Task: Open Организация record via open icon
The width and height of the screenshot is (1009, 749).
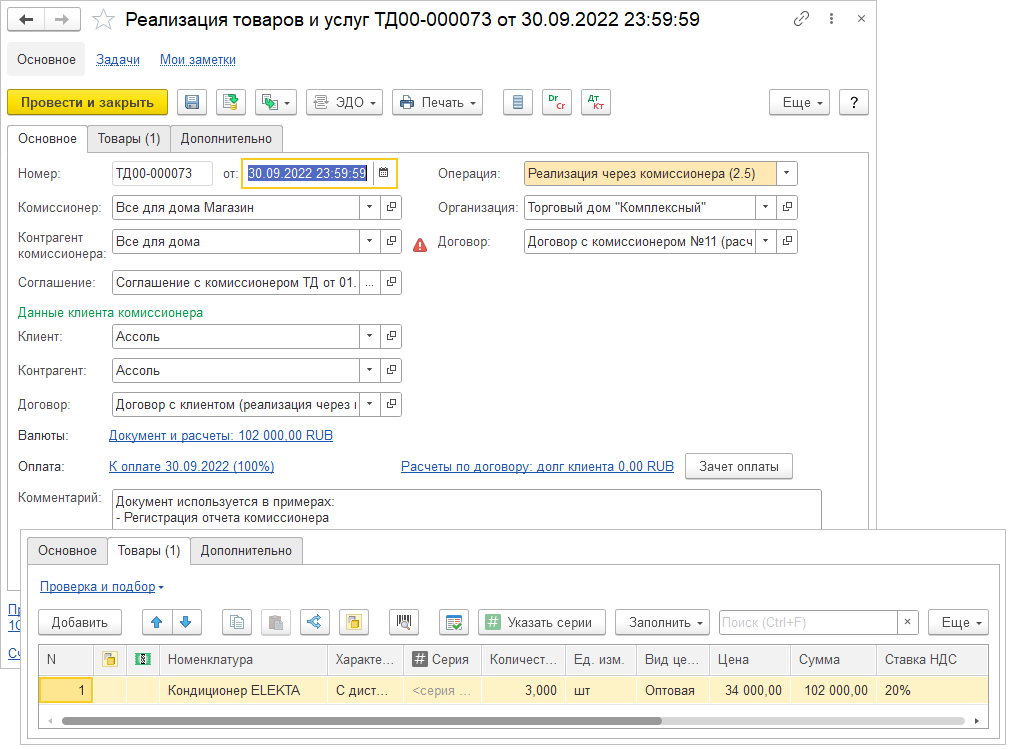Action: (787, 207)
